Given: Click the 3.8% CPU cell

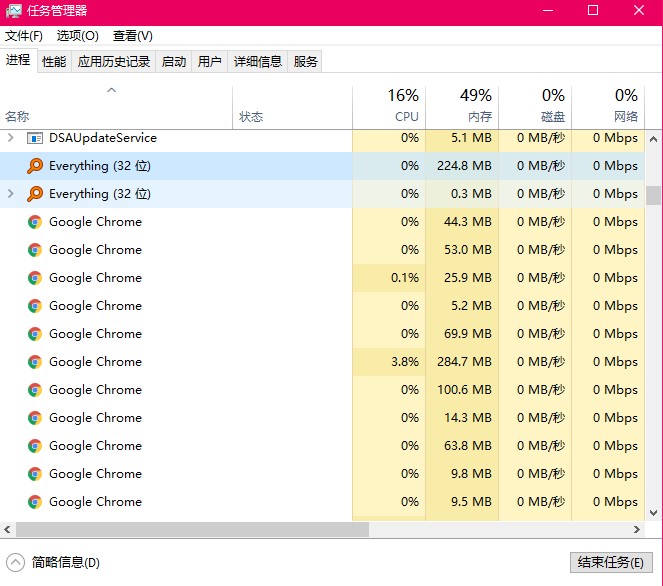Looking at the screenshot, I should [389, 362].
